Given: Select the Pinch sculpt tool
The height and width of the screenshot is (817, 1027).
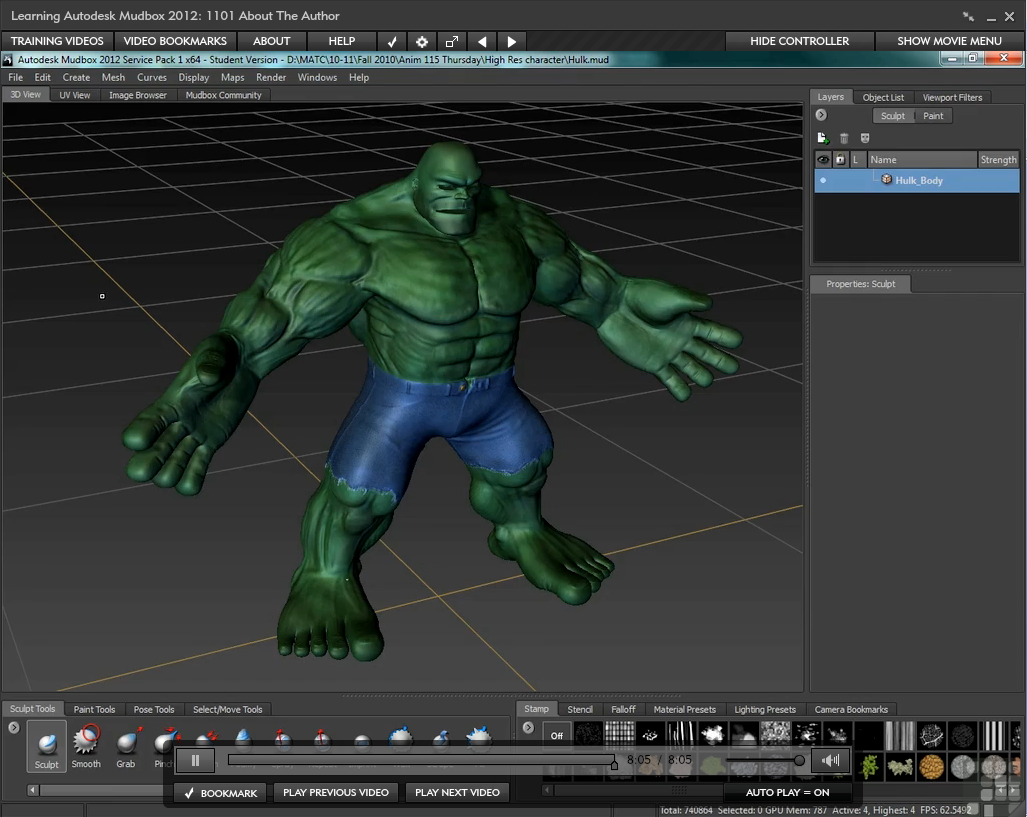Looking at the screenshot, I should [164, 746].
